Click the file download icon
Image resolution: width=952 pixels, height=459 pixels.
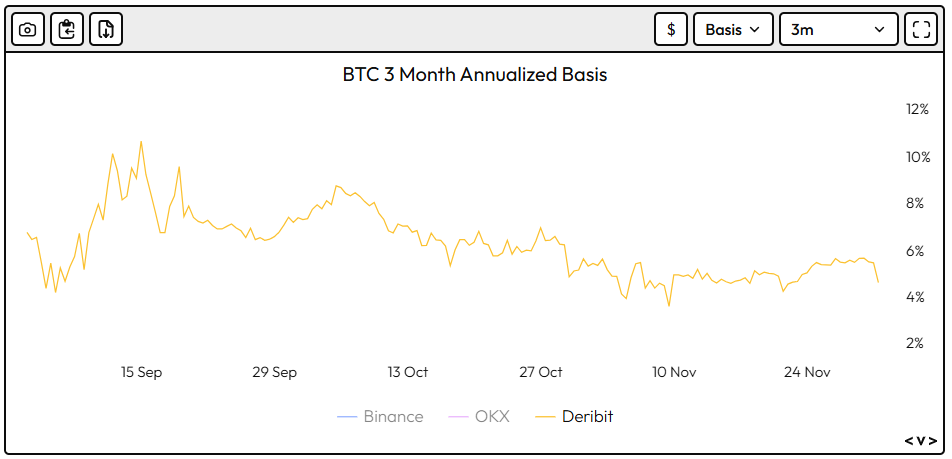pyautogui.click(x=106, y=29)
